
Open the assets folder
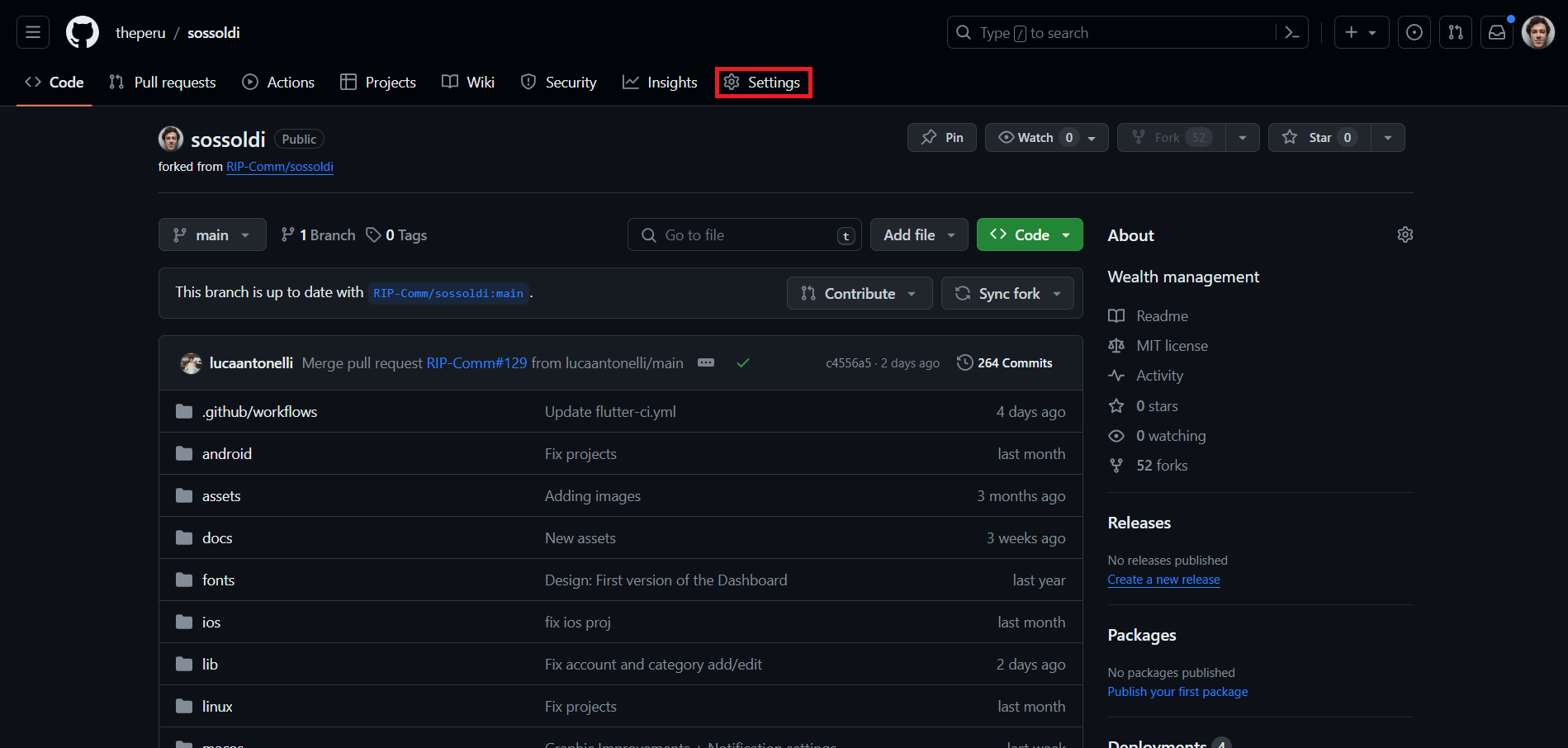(221, 495)
